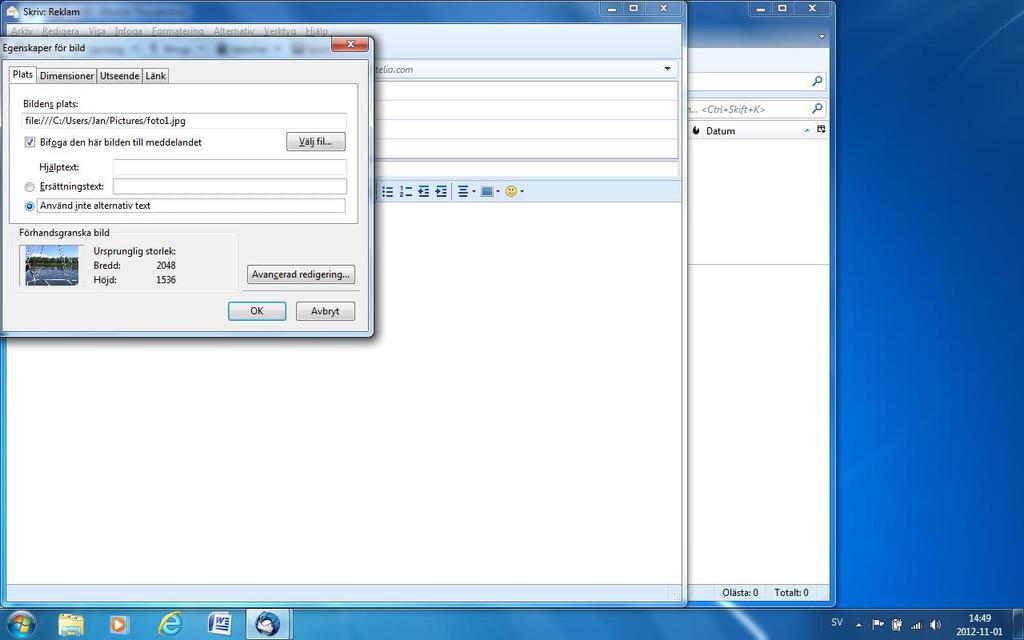Image resolution: width=1024 pixels, height=640 pixels.
Task: Click the top search magnifier in Thunderbird window
Action: click(817, 81)
